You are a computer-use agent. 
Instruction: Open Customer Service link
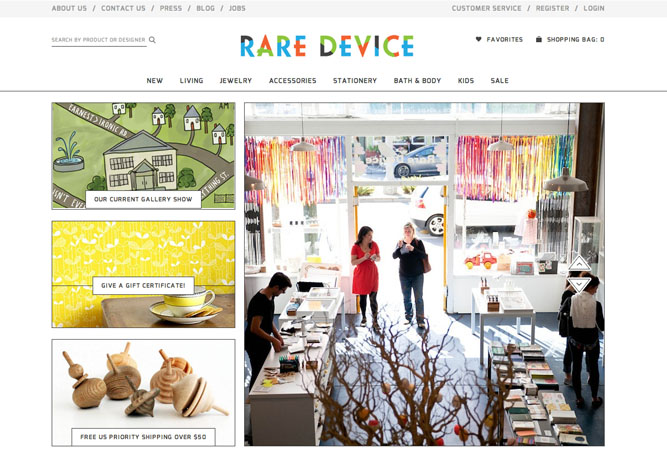click(x=486, y=8)
